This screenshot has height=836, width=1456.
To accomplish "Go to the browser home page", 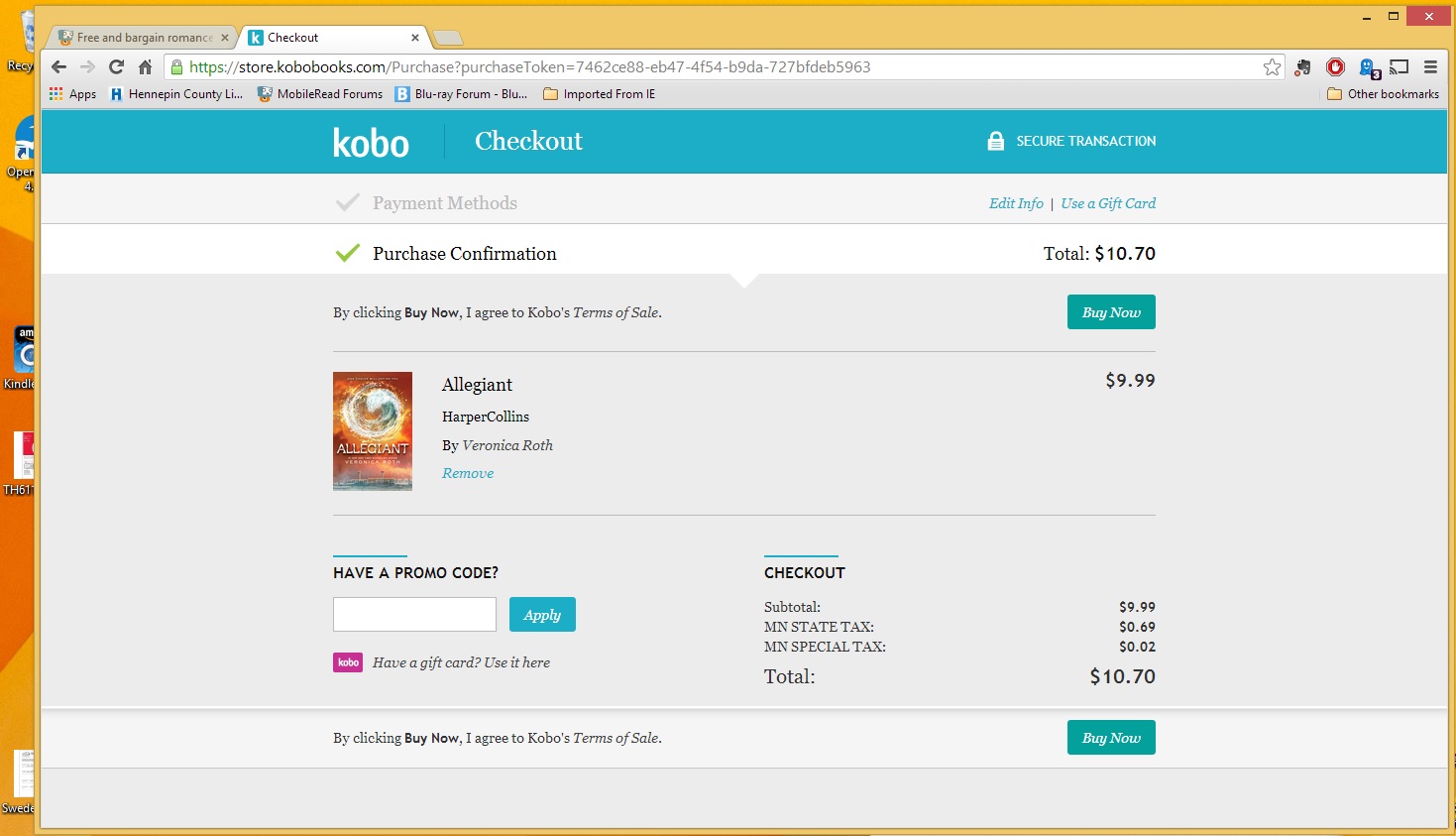I will (x=145, y=66).
